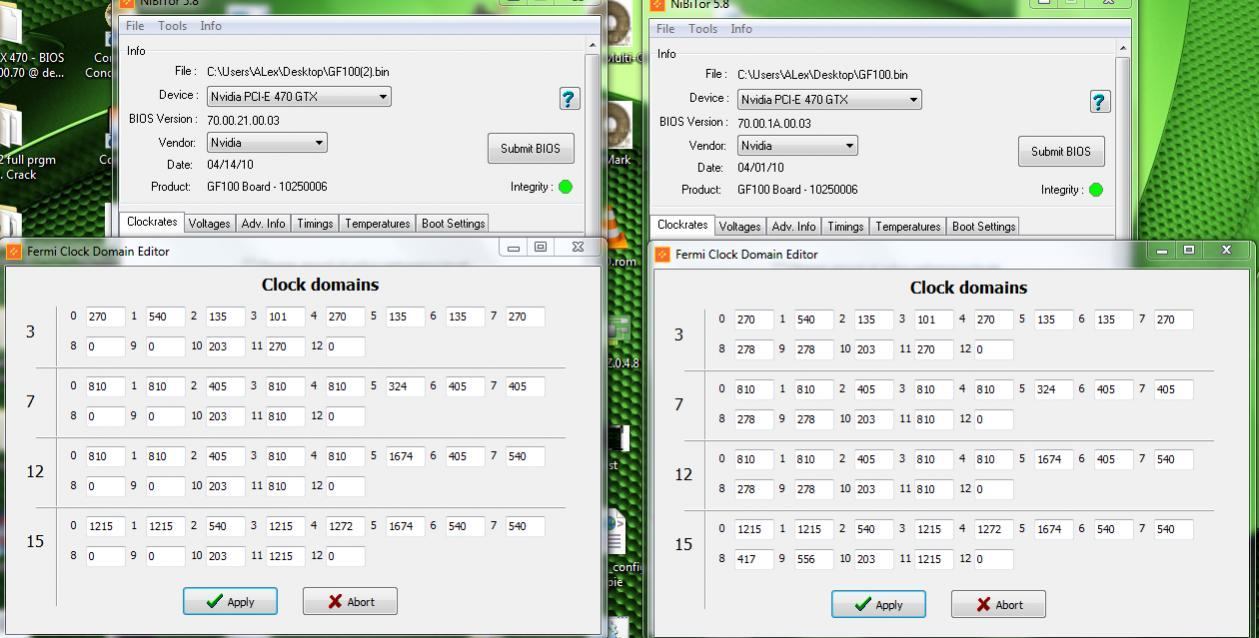This screenshot has width=1259, height=638.
Task: Switch to Temperatures tab in right NiBiTor window
Action: [908, 227]
